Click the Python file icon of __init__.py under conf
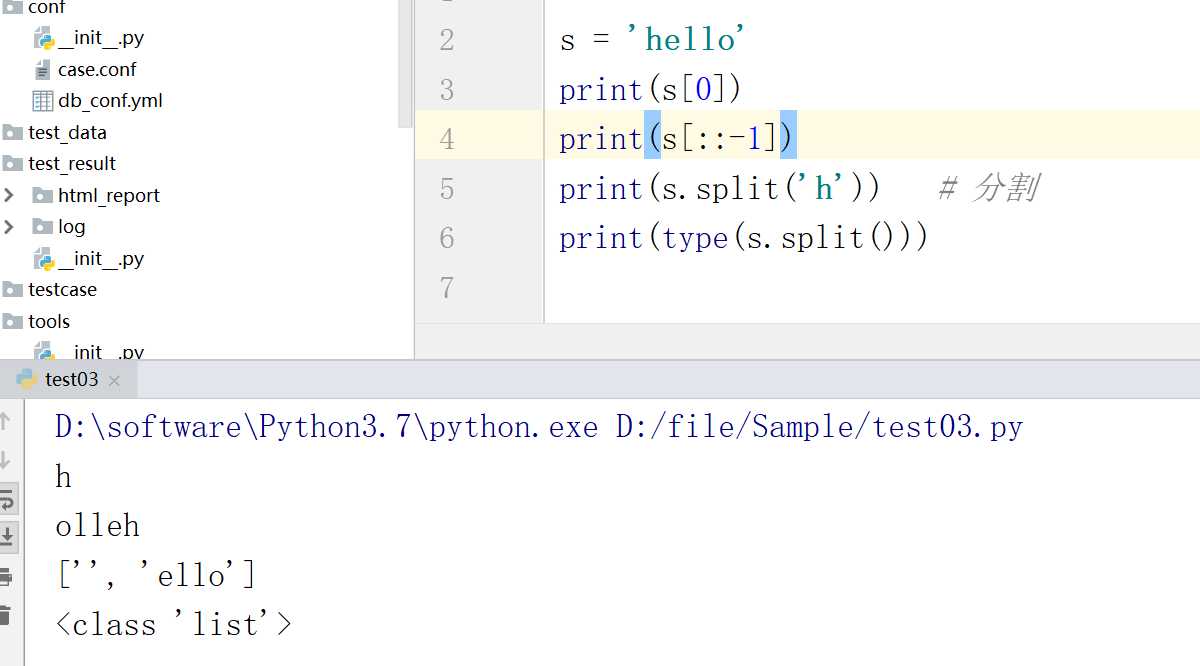1200x666 pixels. (43, 38)
